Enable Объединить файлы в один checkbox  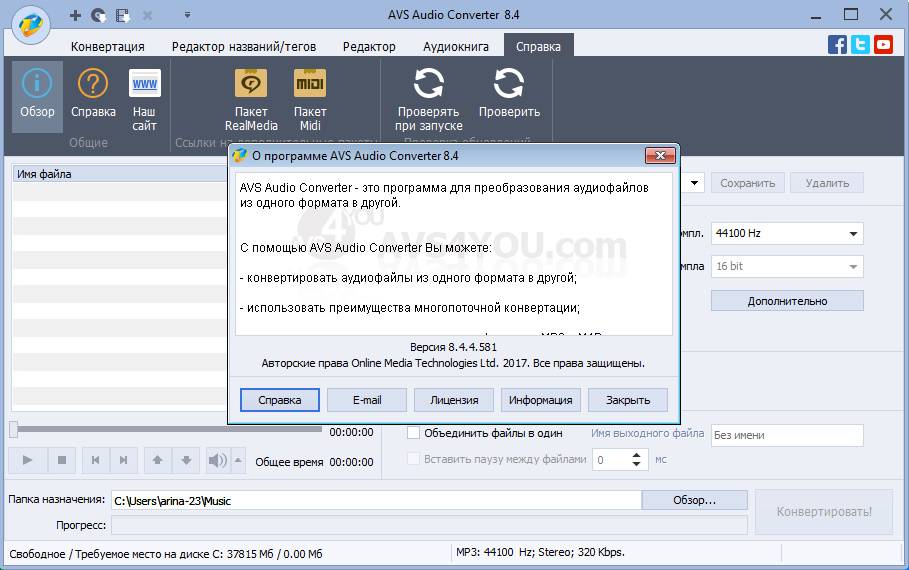(414, 433)
